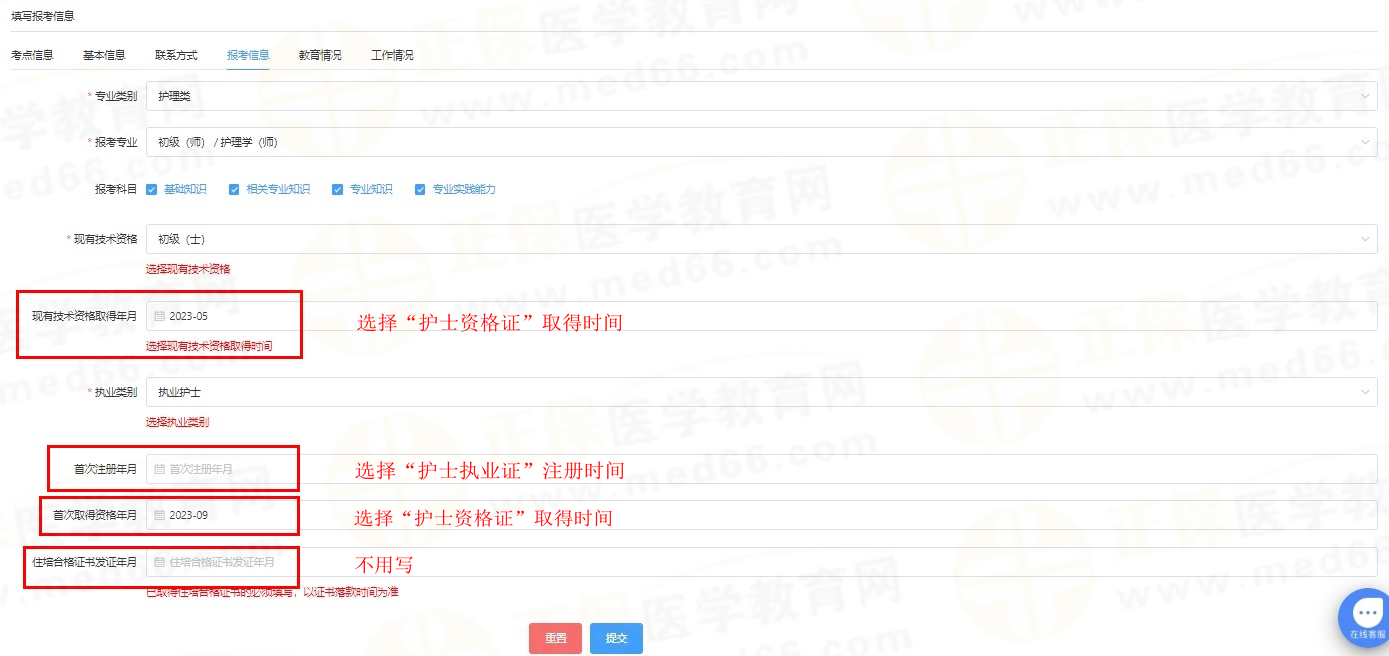Click calendar icon in 现有技术资格取得年月 field
The width and height of the screenshot is (1389, 656).
pos(159,316)
